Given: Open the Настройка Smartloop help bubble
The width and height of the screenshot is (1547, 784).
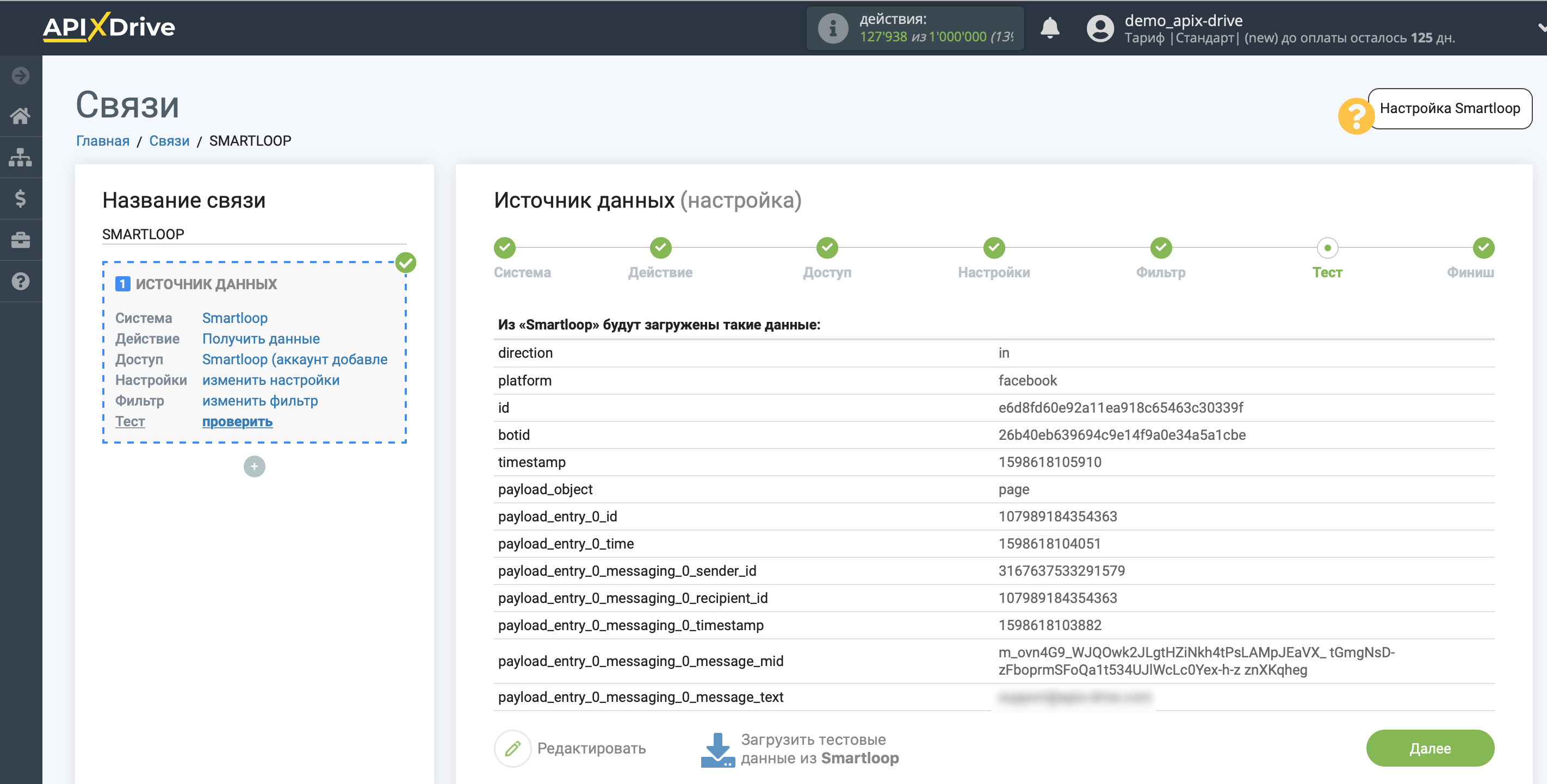Looking at the screenshot, I should click(x=1449, y=108).
